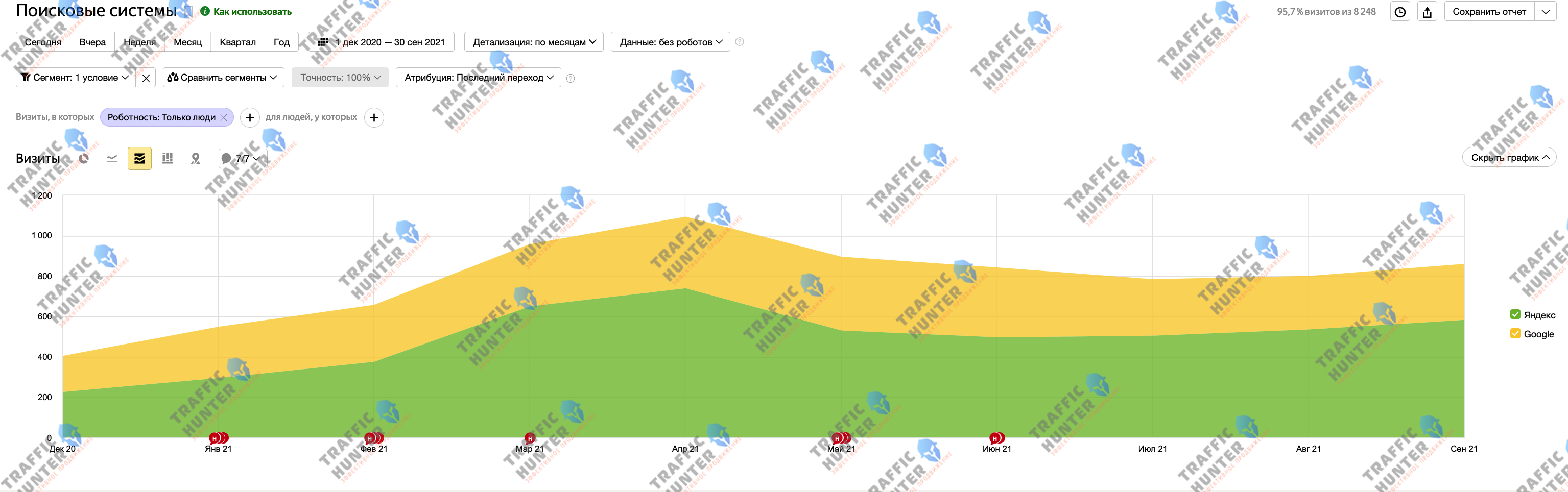This screenshot has height=492, width=1568.
Task: Click the green info icon beside Как использовать
Action: point(205,12)
